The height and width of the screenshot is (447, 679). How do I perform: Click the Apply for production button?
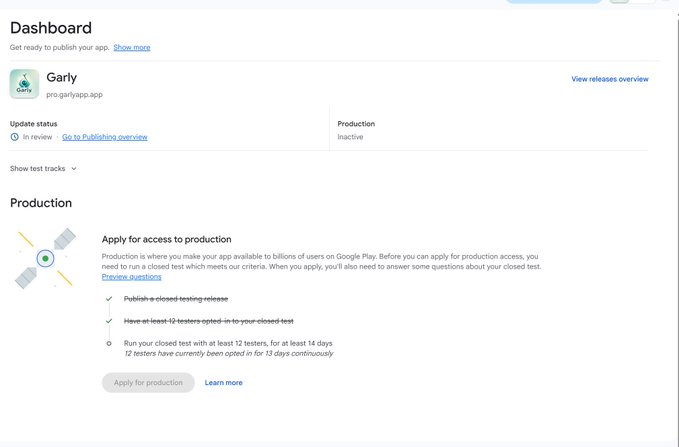pos(148,382)
